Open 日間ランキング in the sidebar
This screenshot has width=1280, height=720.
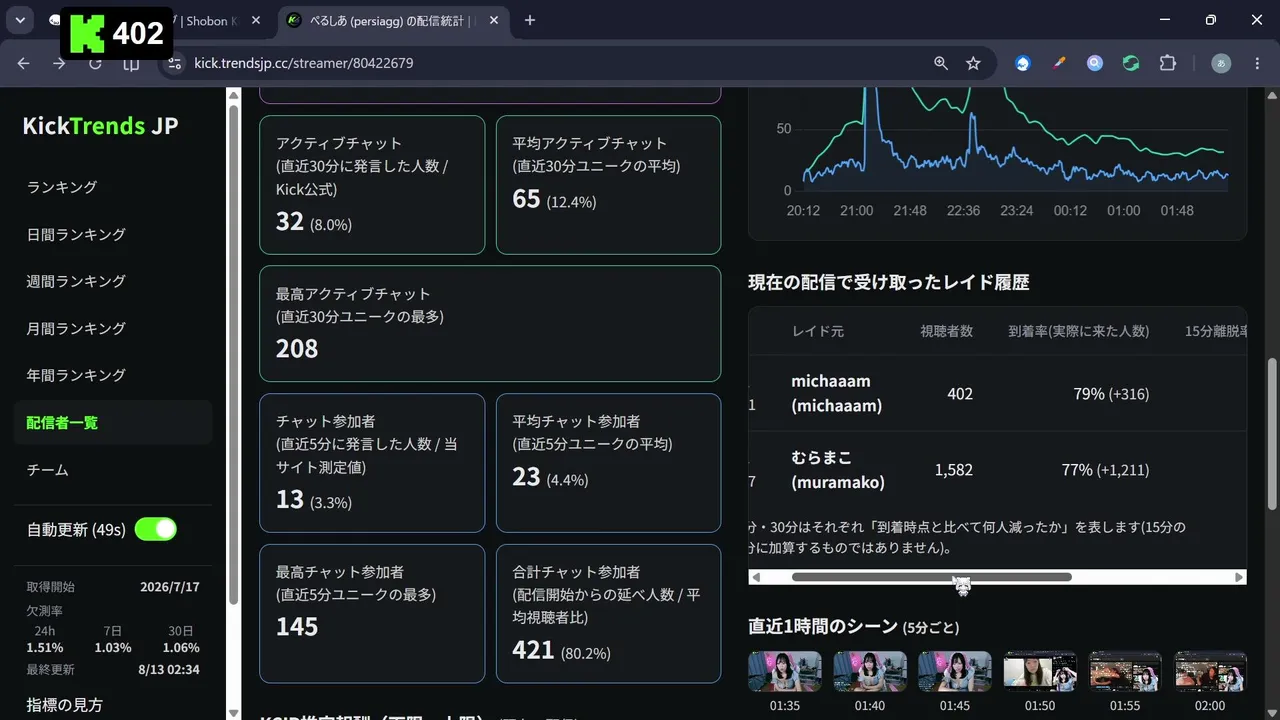coord(113,234)
